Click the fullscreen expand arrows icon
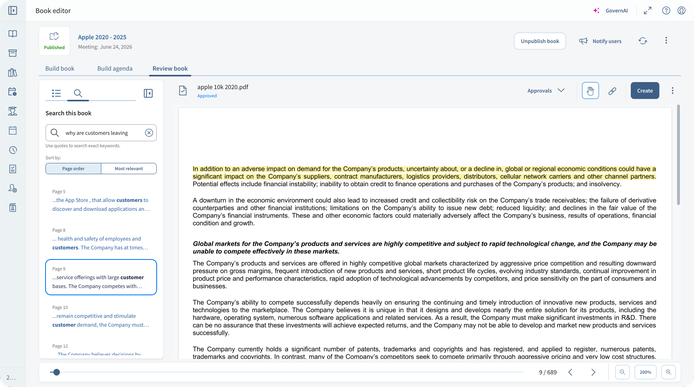This screenshot has width=694, height=387. pyautogui.click(x=648, y=11)
